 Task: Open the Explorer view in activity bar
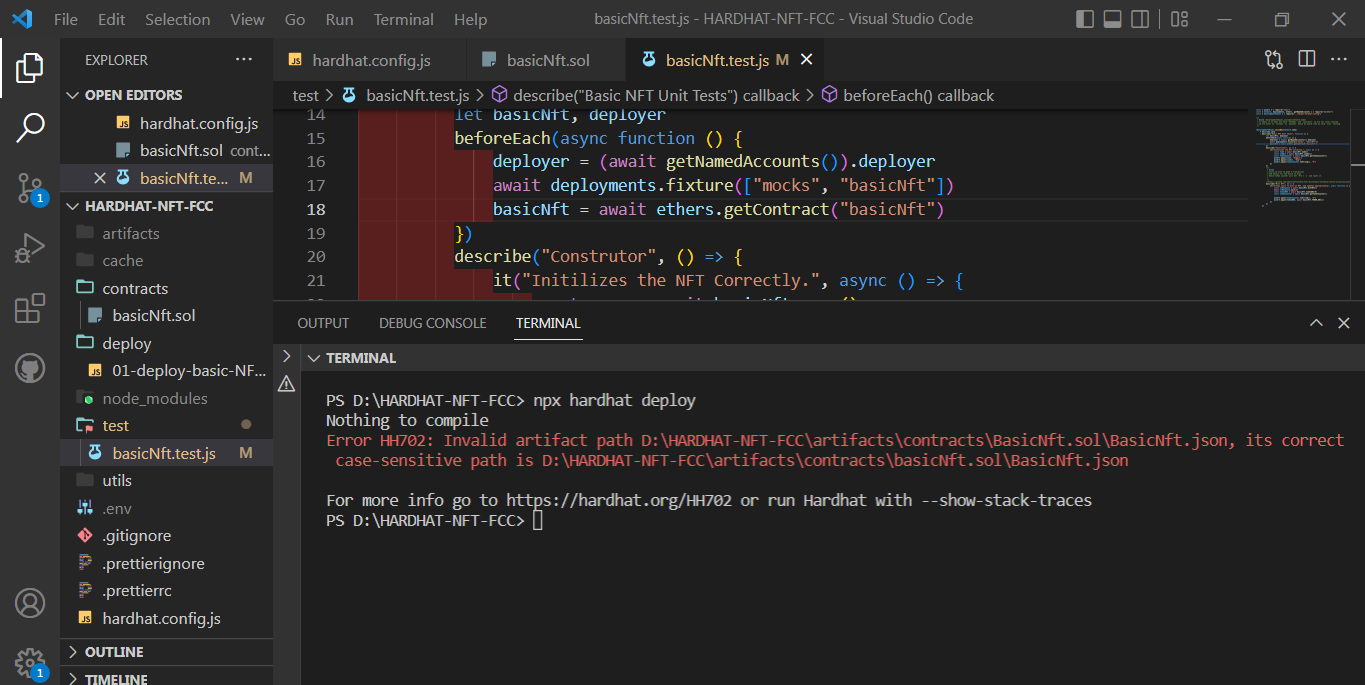click(29, 68)
